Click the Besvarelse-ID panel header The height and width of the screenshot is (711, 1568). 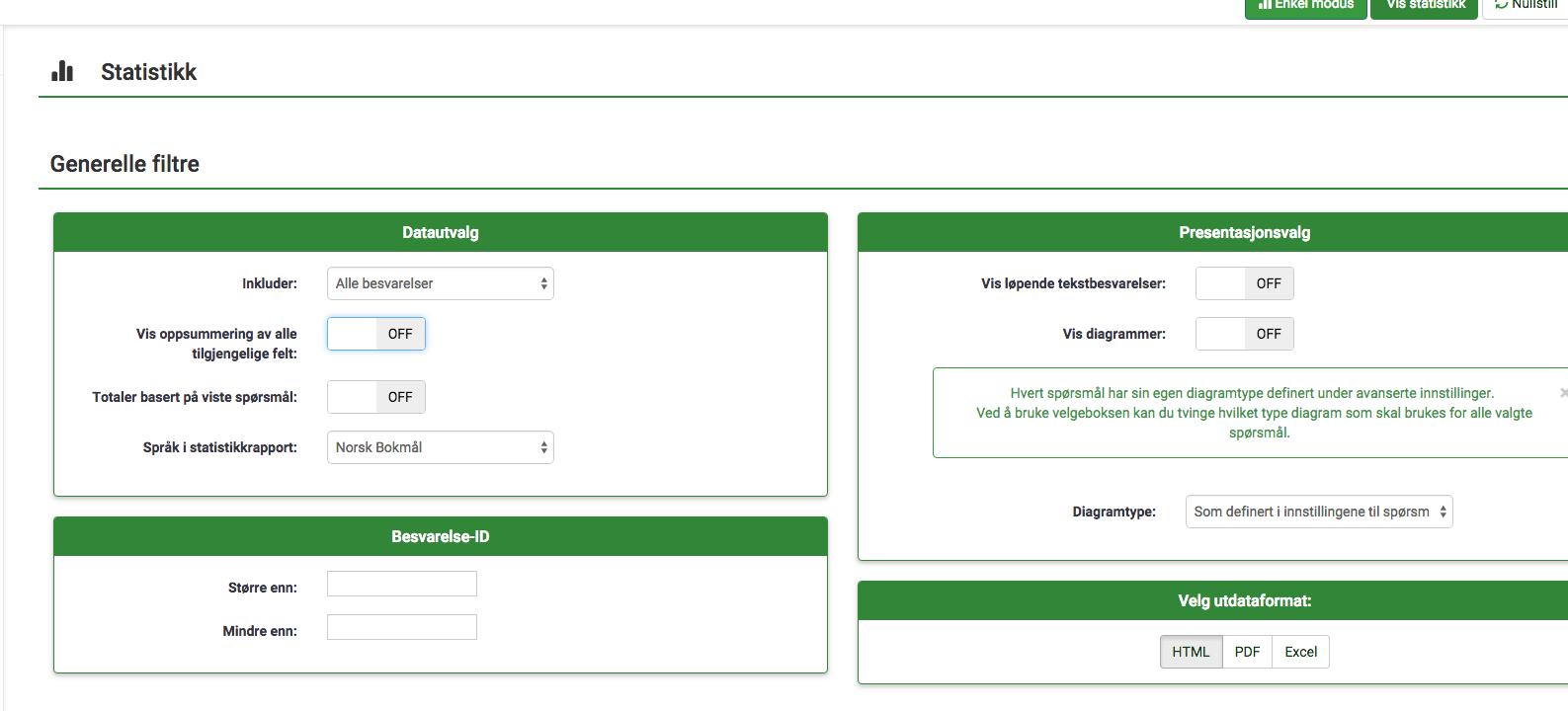coord(441,537)
